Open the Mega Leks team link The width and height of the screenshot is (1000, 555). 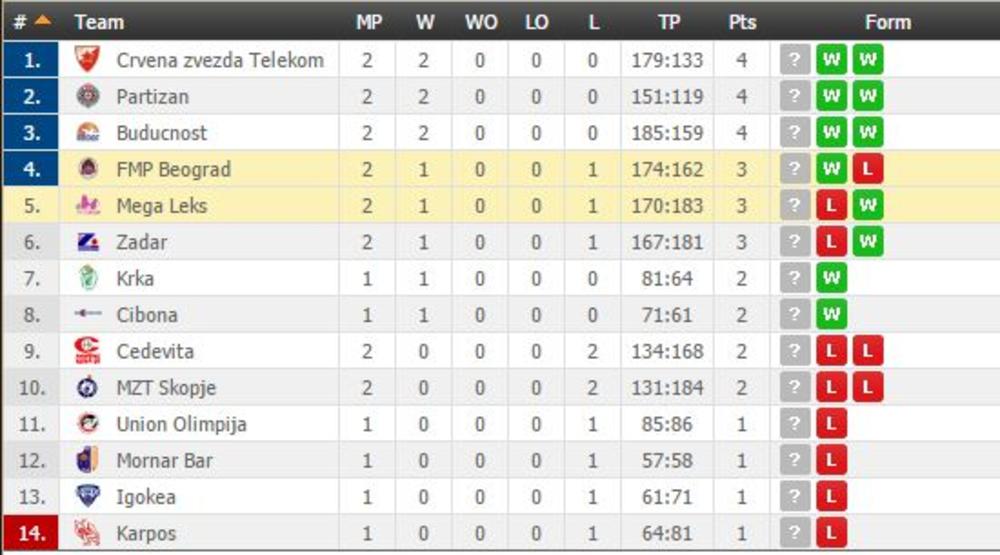click(162, 206)
